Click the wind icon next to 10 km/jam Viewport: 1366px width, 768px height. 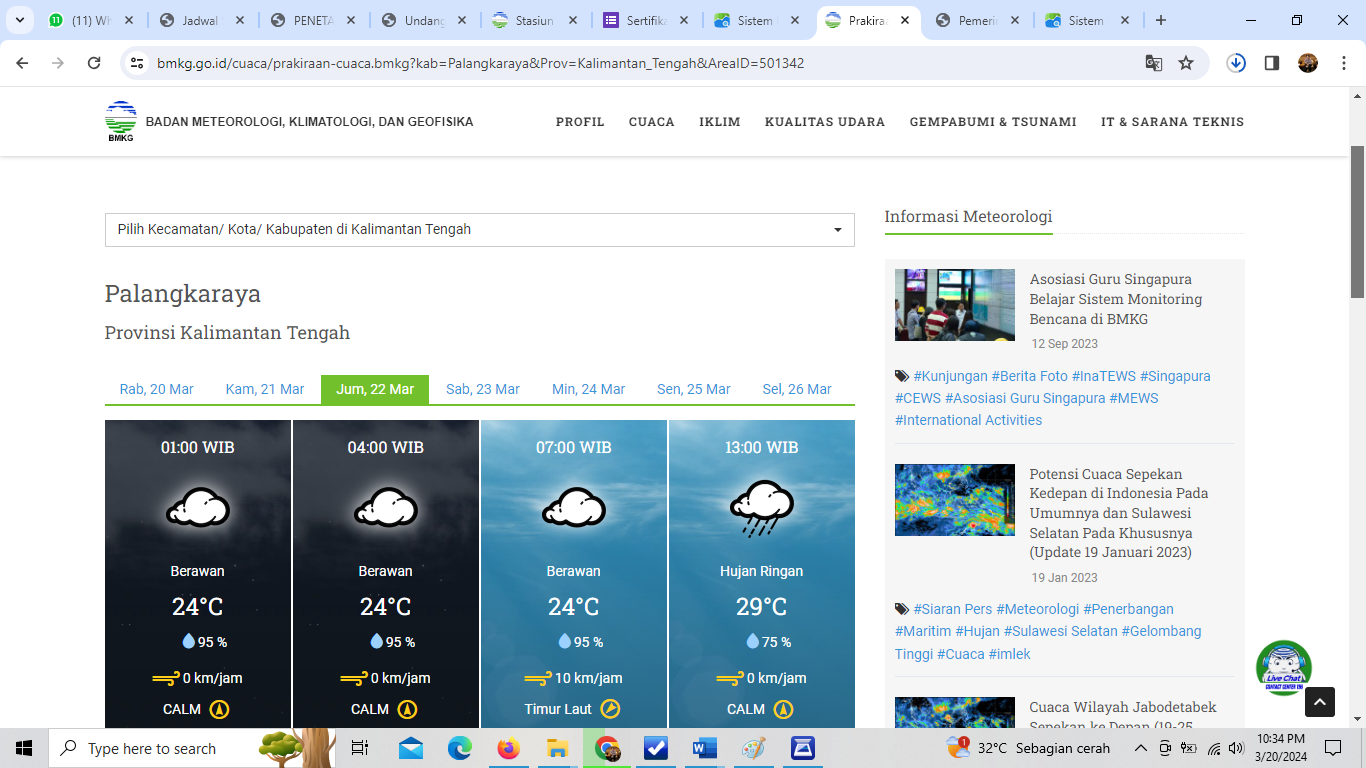(x=538, y=678)
